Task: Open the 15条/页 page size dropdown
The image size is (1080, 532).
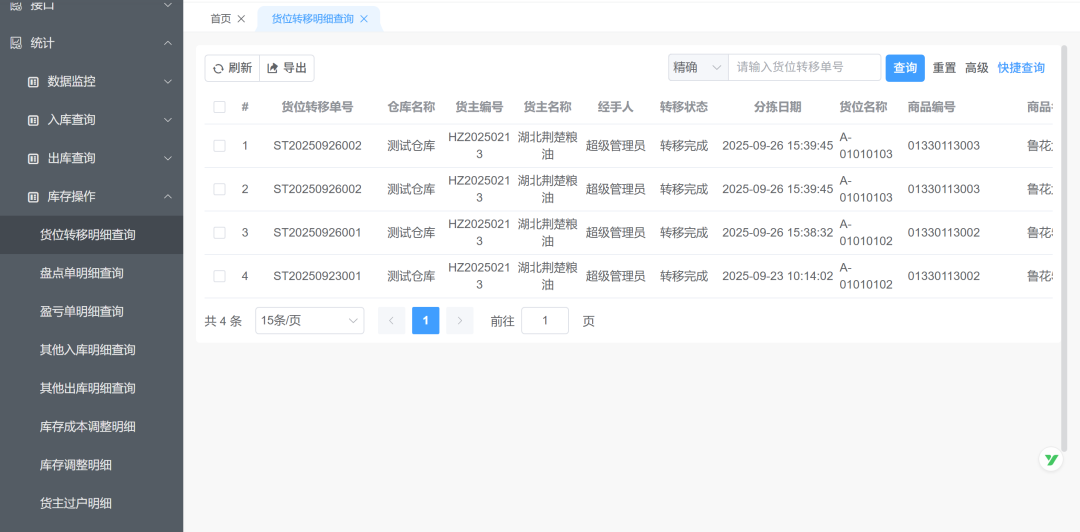Action: pyautogui.click(x=309, y=321)
